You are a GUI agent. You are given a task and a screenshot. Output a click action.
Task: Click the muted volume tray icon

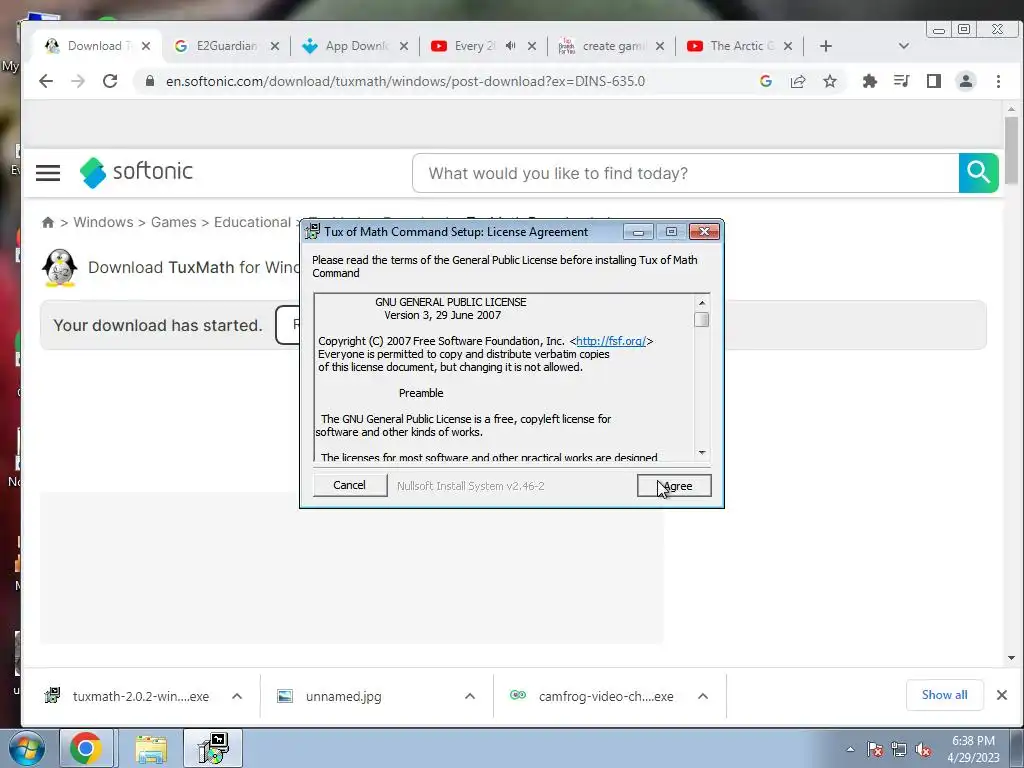tap(923, 749)
